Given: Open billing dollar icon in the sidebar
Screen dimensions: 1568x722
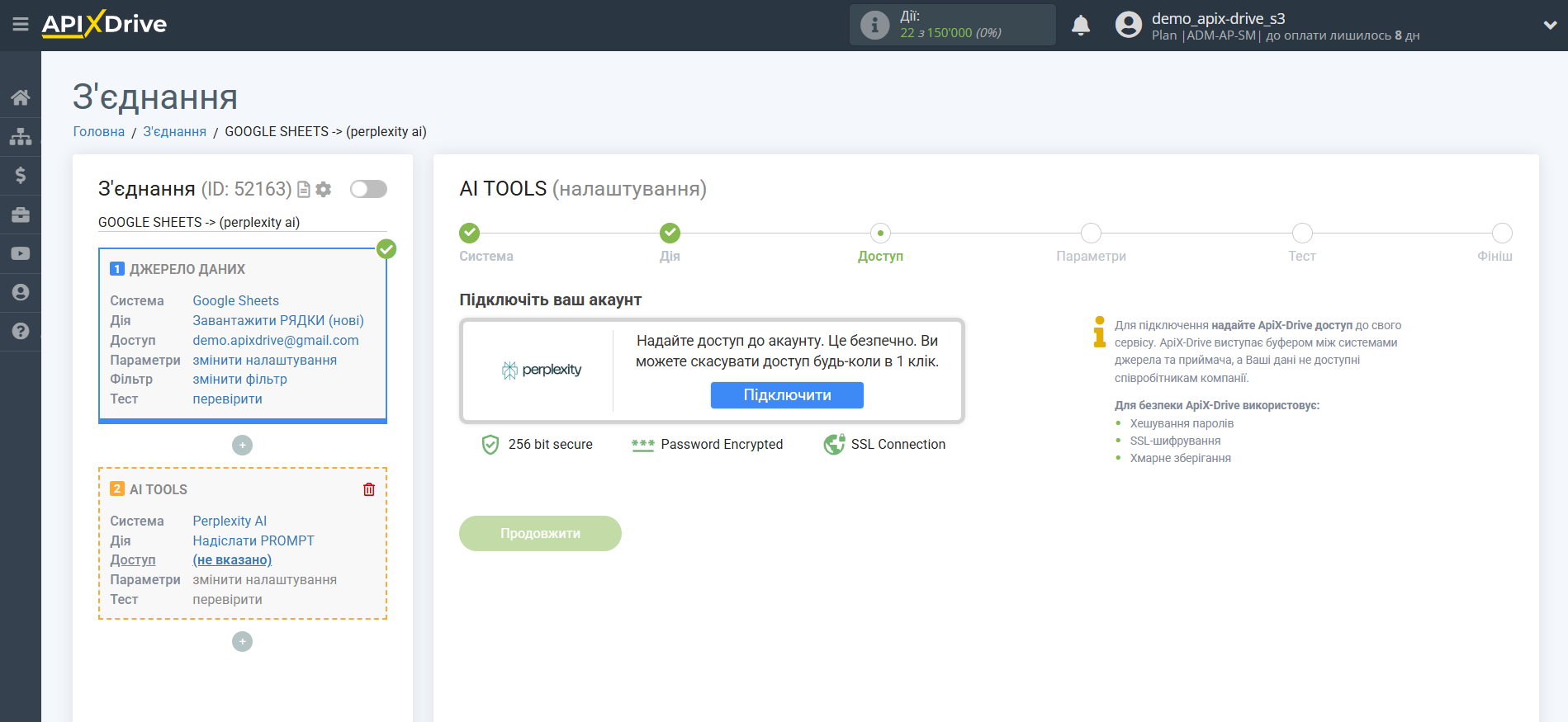Looking at the screenshot, I should click(x=21, y=175).
